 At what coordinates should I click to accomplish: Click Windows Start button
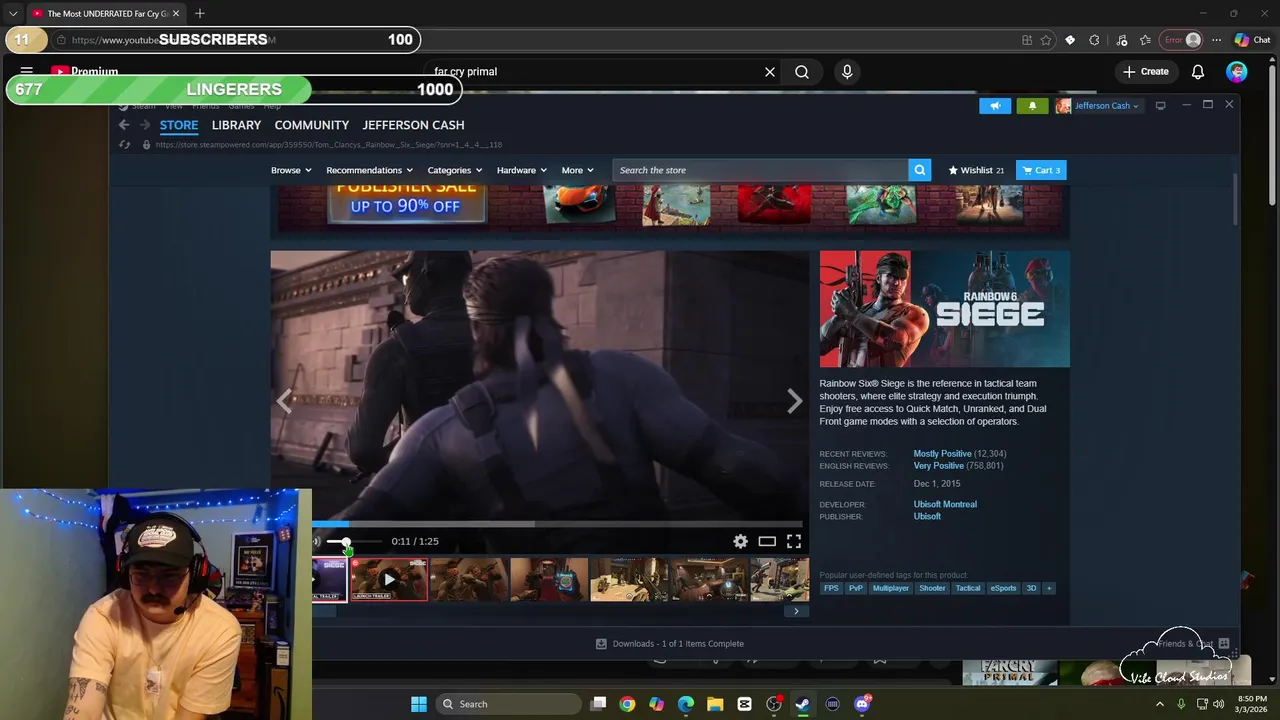(x=419, y=704)
